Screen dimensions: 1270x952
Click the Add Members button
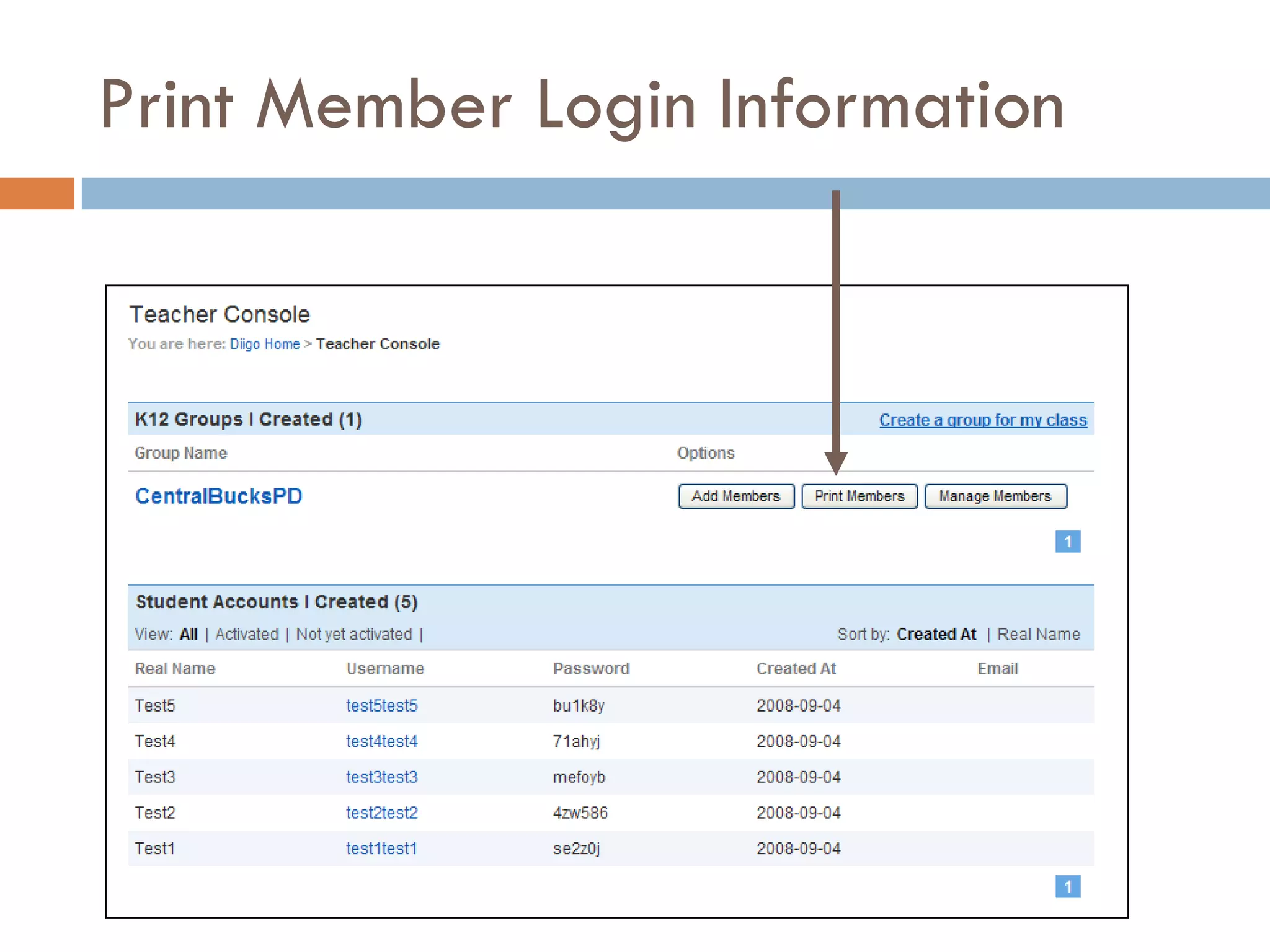tap(736, 496)
